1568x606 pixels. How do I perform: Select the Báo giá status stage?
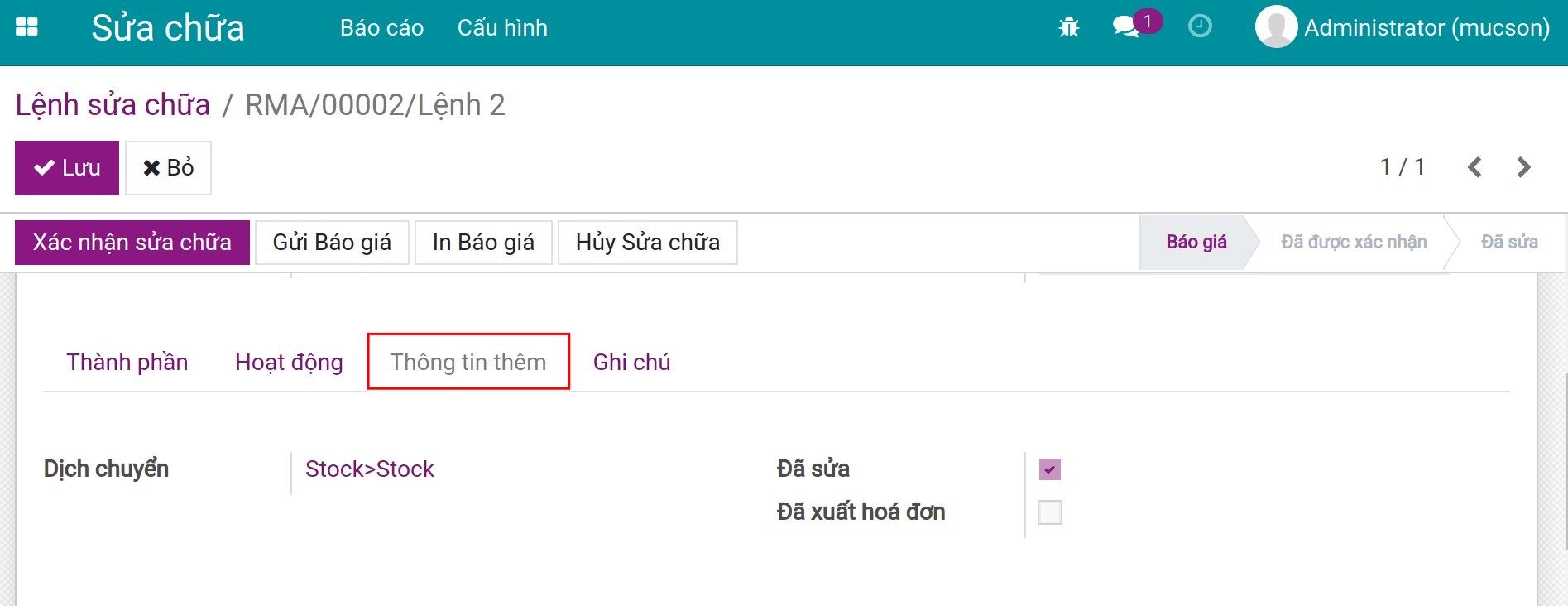[x=1196, y=242]
